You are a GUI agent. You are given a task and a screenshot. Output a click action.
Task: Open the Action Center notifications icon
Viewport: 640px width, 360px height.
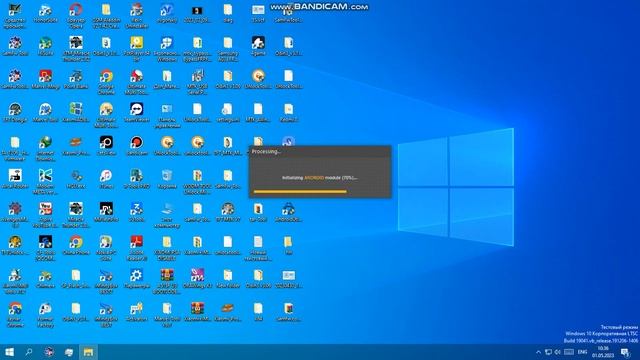625,352
